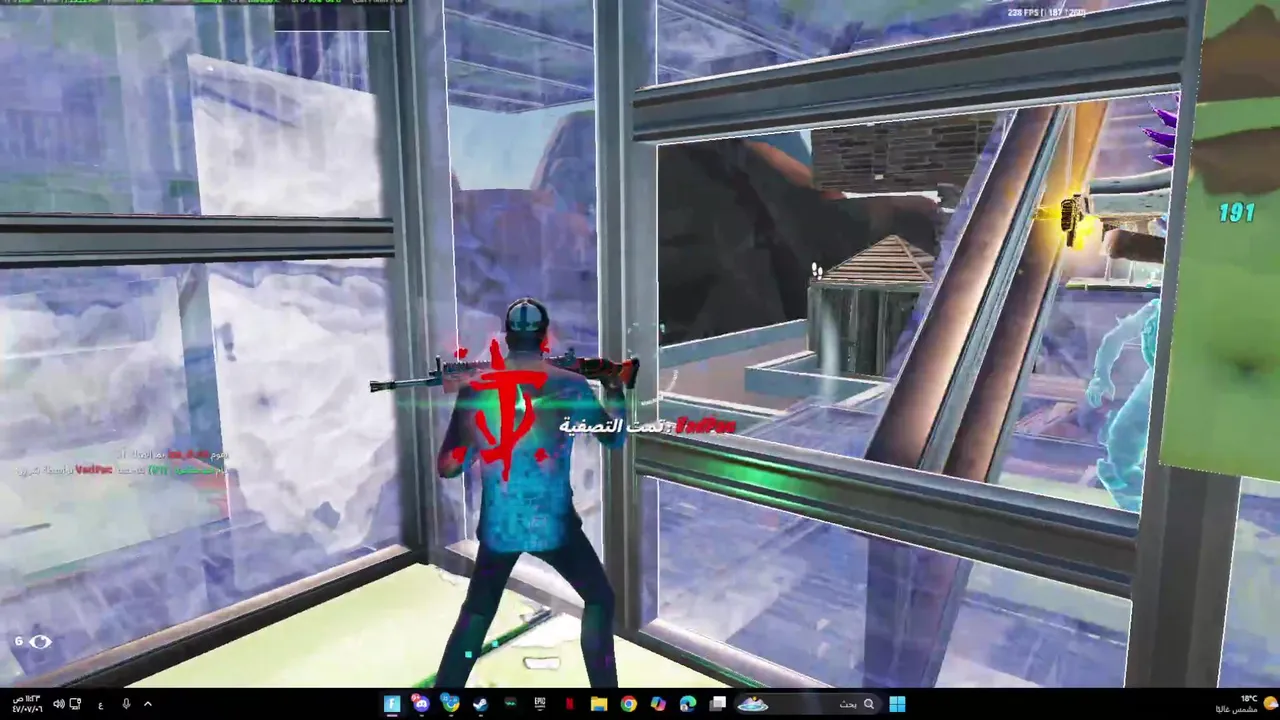This screenshot has height=720, width=1280.
Task: Open the volume control in tray
Action: tap(58, 704)
